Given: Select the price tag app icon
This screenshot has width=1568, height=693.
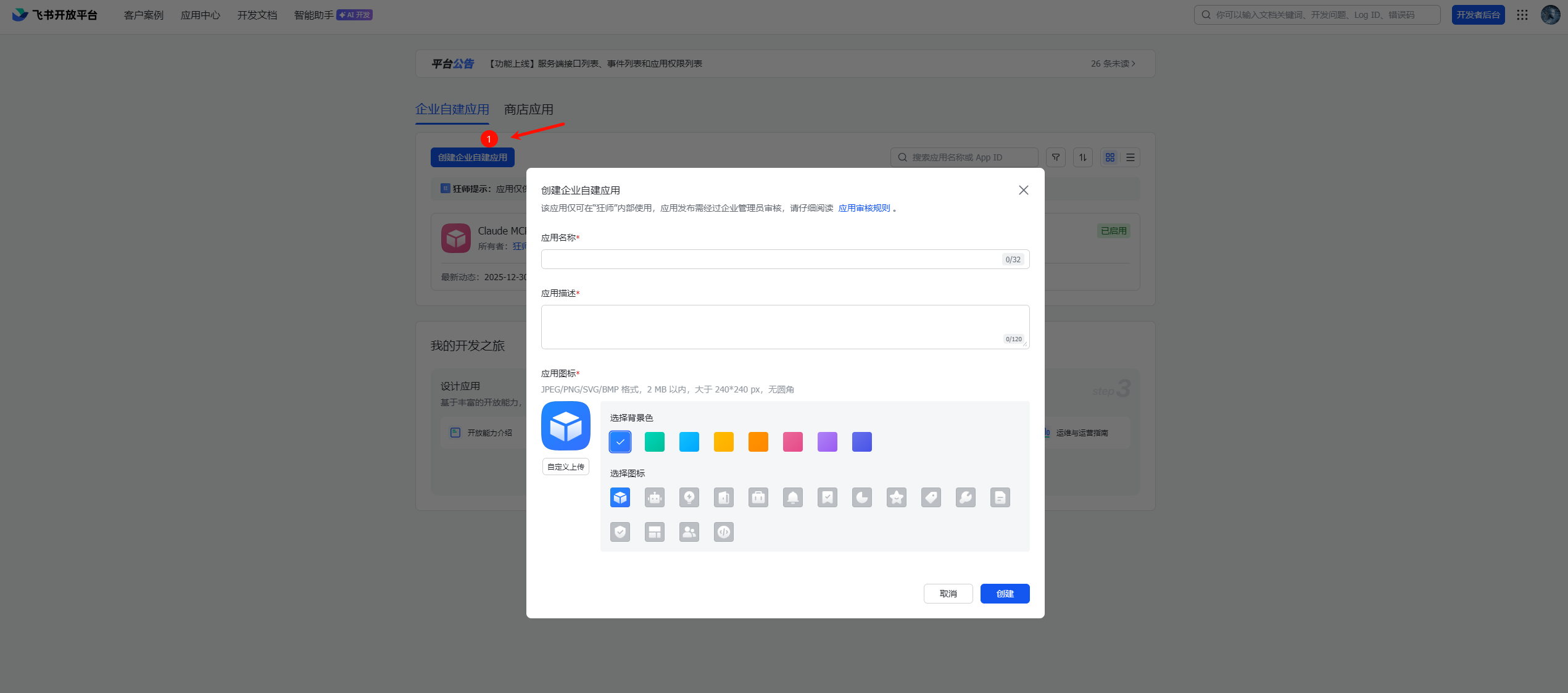Looking at the screenshot, I should pos(931,497).
